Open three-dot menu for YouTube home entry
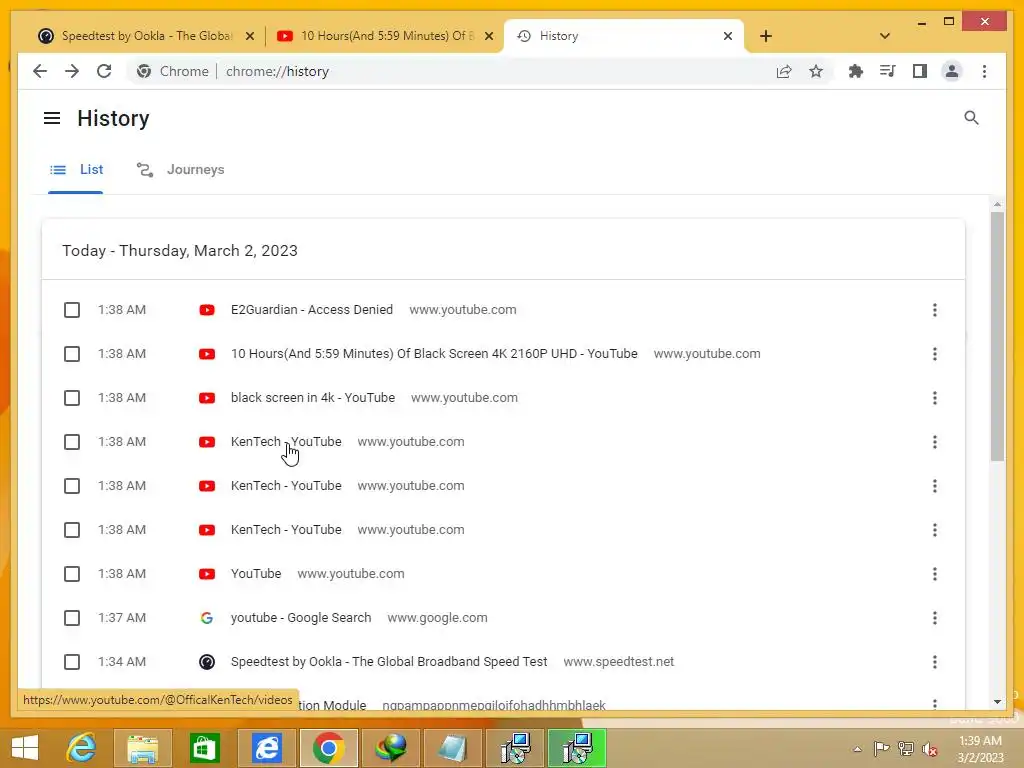This screenshot has width=1024, height=768. 935,574
